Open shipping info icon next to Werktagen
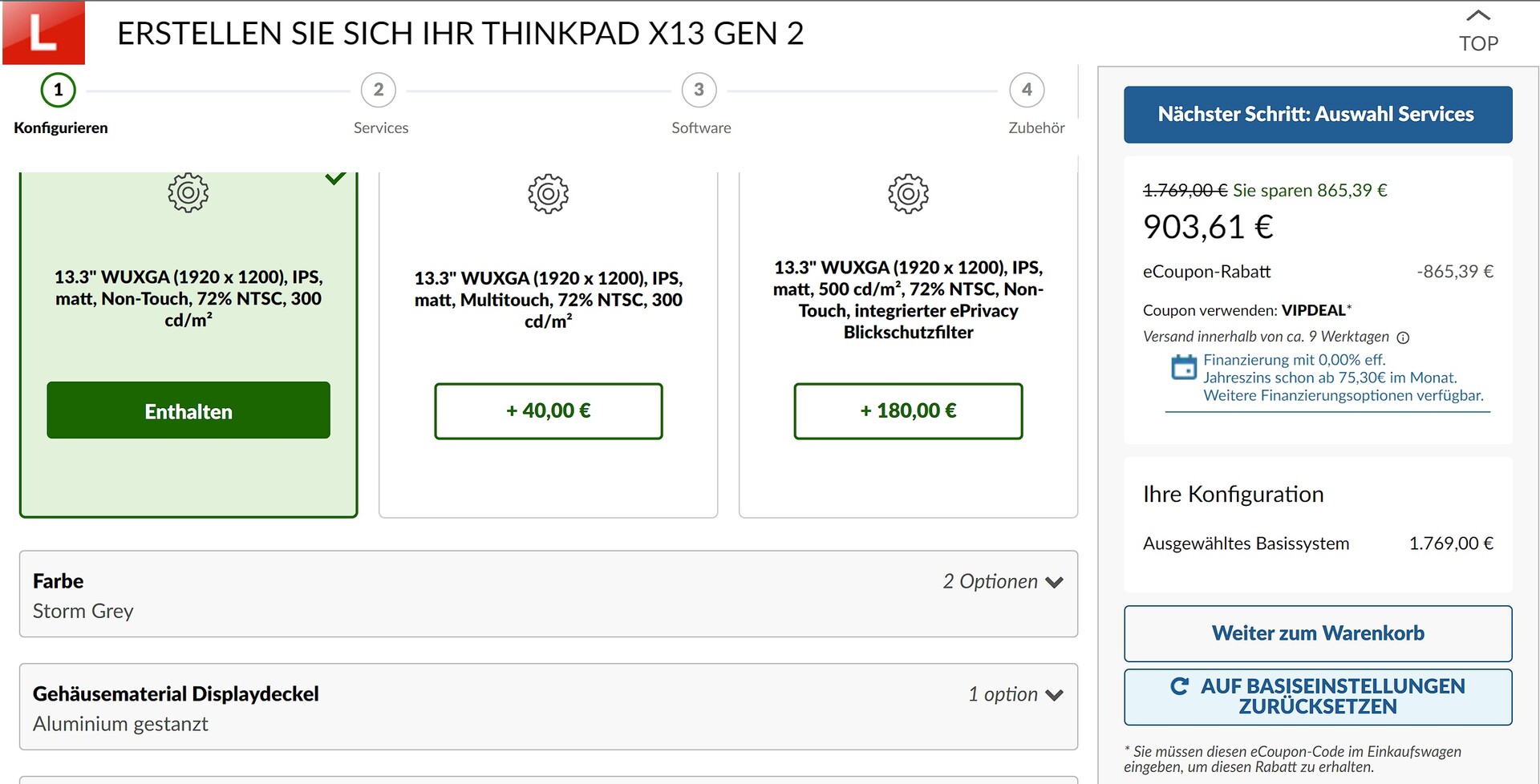Viewport: 1540px width, 784px height. [1403, 337]
